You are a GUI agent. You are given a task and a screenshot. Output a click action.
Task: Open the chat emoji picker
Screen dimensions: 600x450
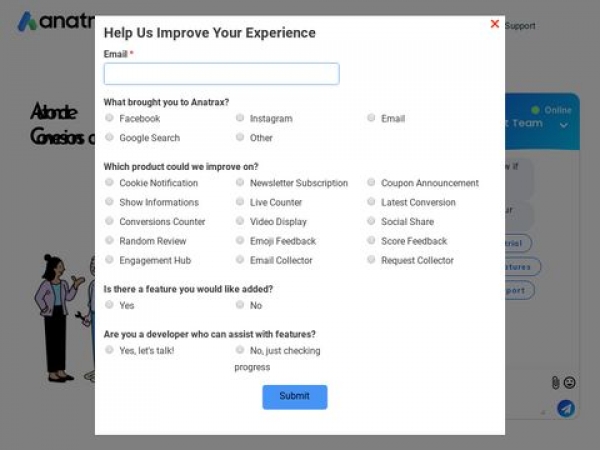[570, 383]
